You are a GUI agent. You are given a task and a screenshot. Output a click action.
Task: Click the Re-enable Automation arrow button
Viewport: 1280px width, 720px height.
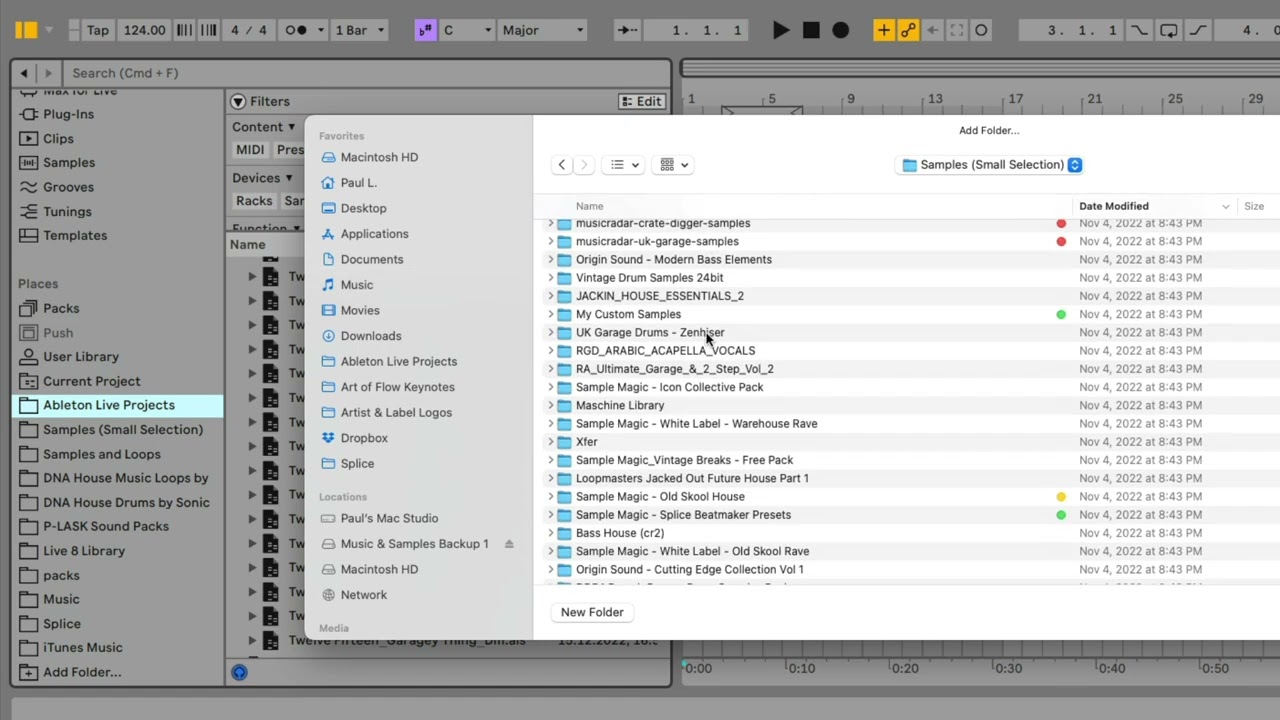[933, 30]
